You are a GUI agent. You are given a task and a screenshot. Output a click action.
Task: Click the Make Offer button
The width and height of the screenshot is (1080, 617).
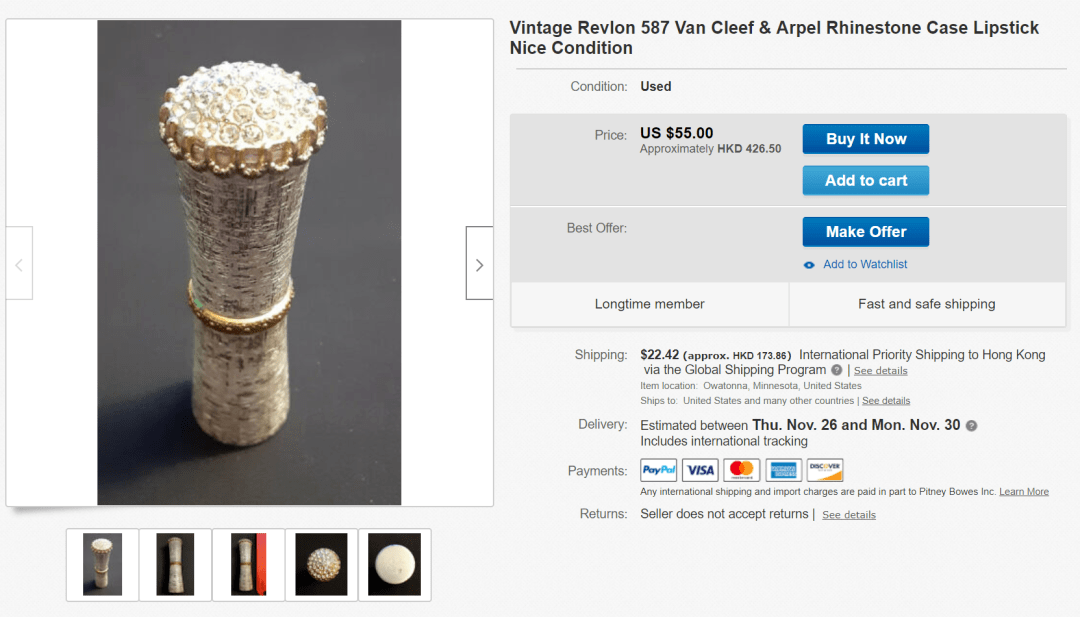[866, 232]
